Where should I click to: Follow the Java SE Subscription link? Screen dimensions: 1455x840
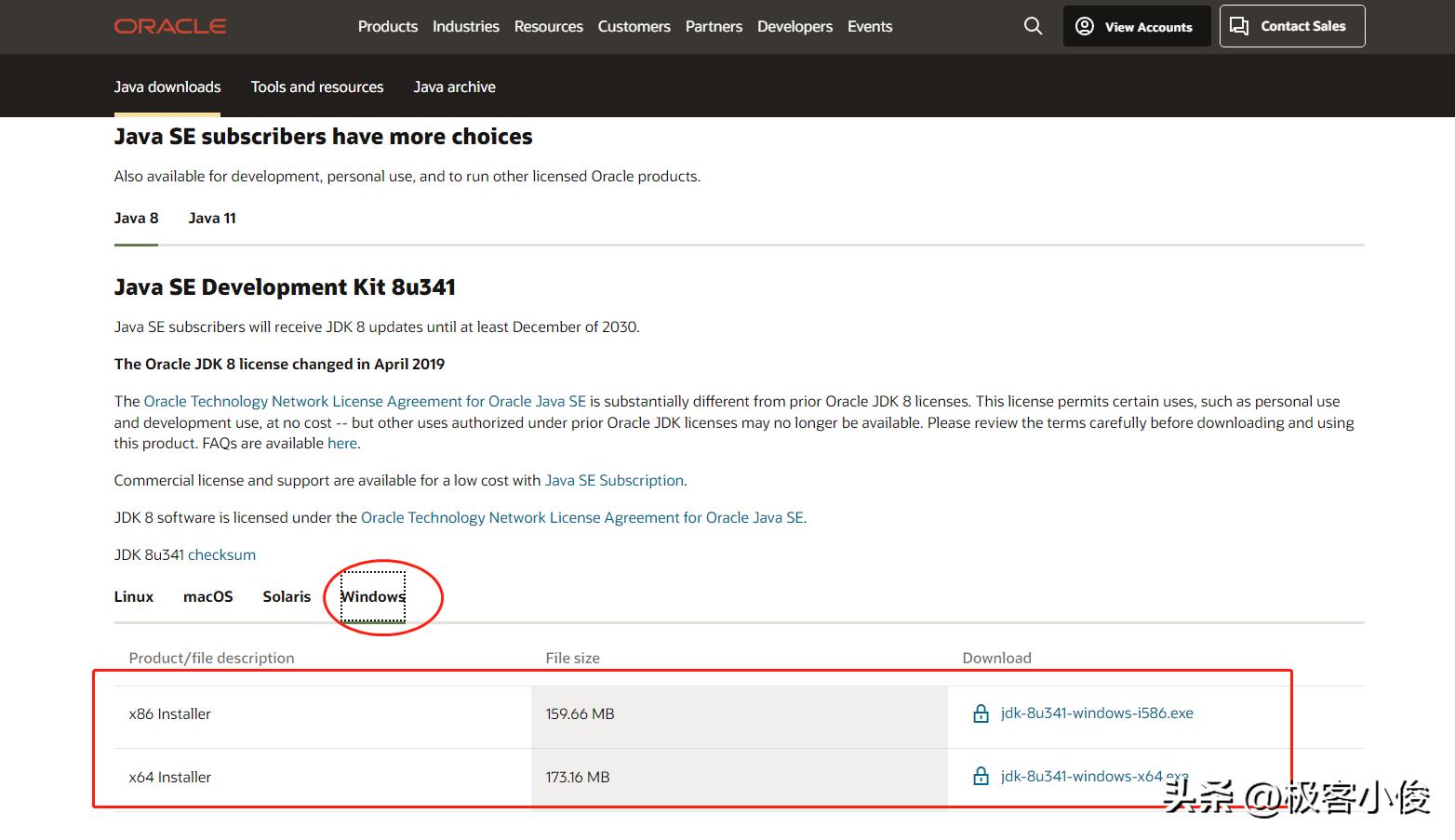coord(614,480)
